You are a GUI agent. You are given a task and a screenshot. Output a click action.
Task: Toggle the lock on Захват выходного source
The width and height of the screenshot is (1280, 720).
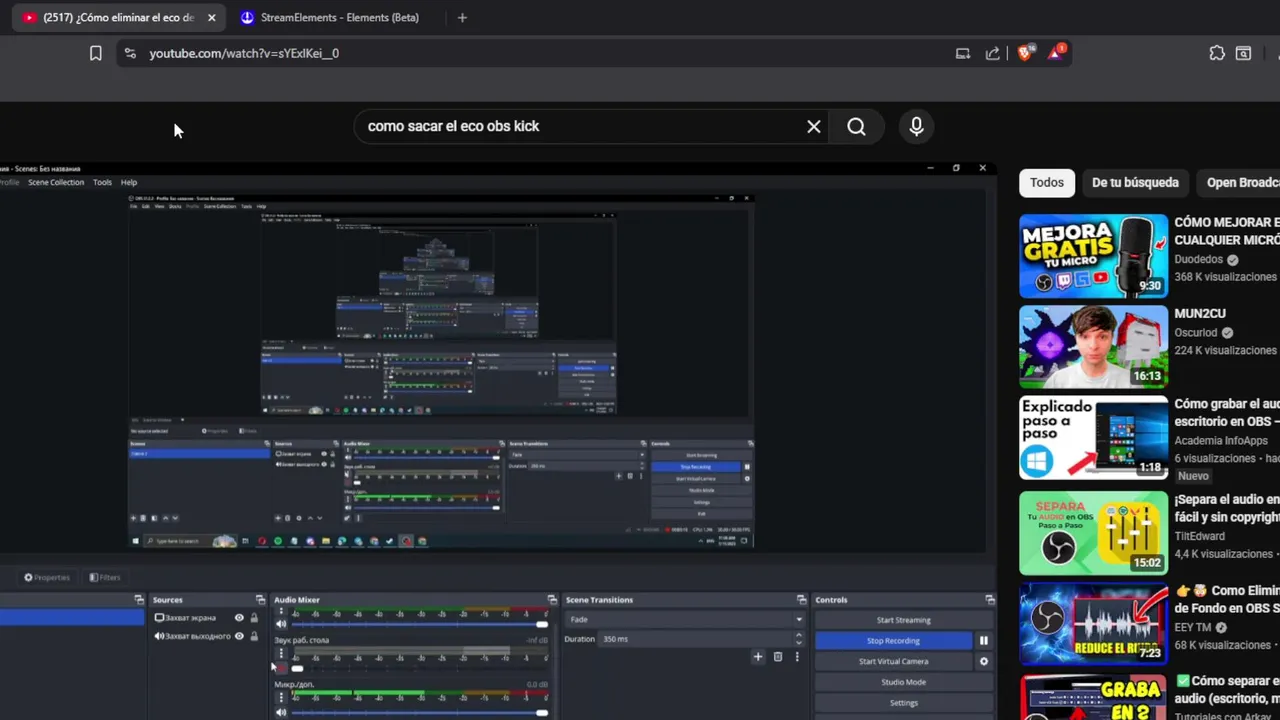click(254, 636)
